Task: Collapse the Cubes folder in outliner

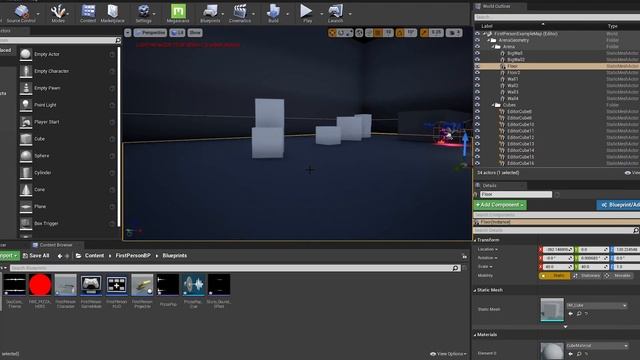Action: [493, 105]
